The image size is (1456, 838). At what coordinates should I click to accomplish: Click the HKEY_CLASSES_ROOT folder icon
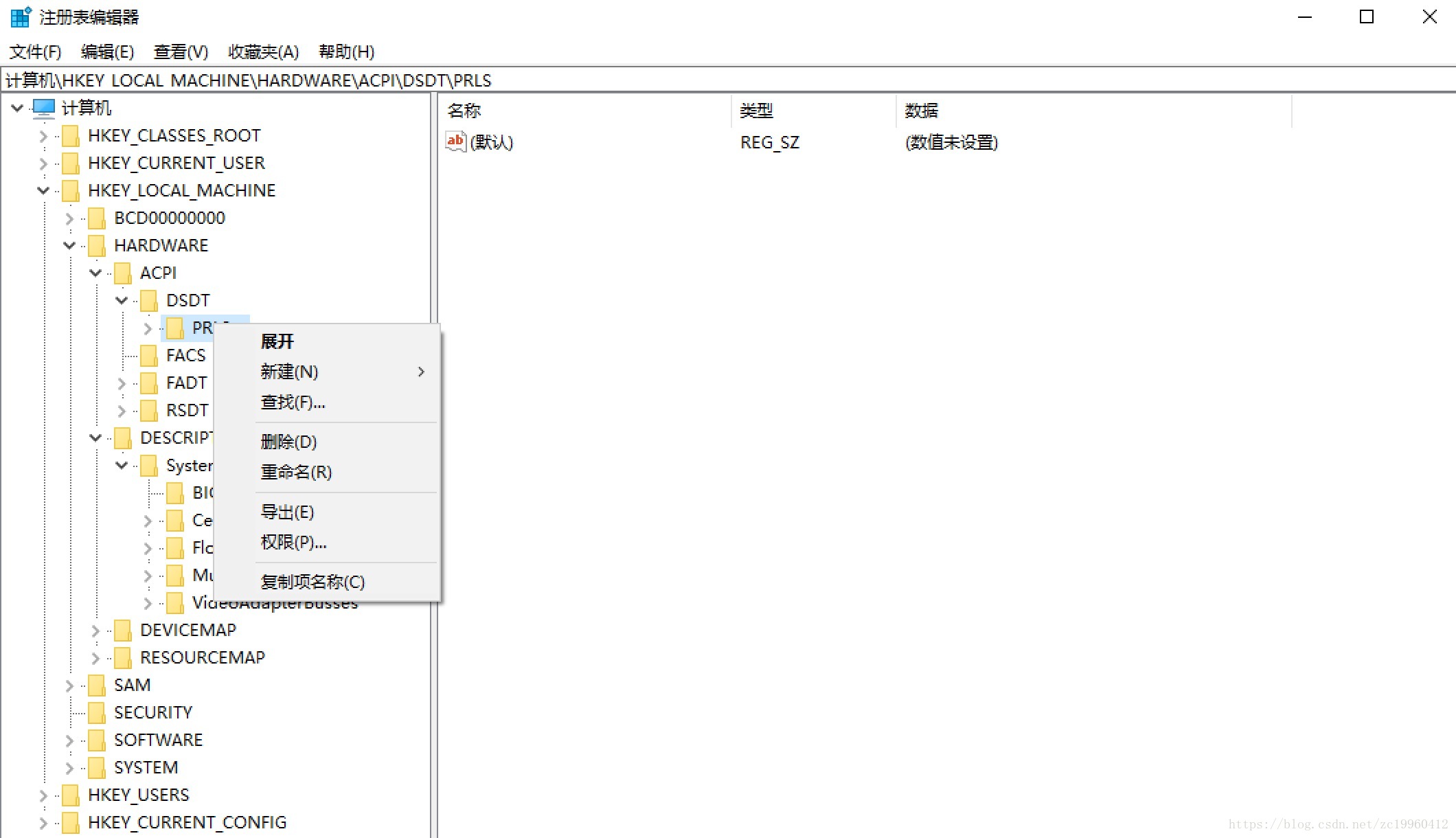(x=71, y=136)
